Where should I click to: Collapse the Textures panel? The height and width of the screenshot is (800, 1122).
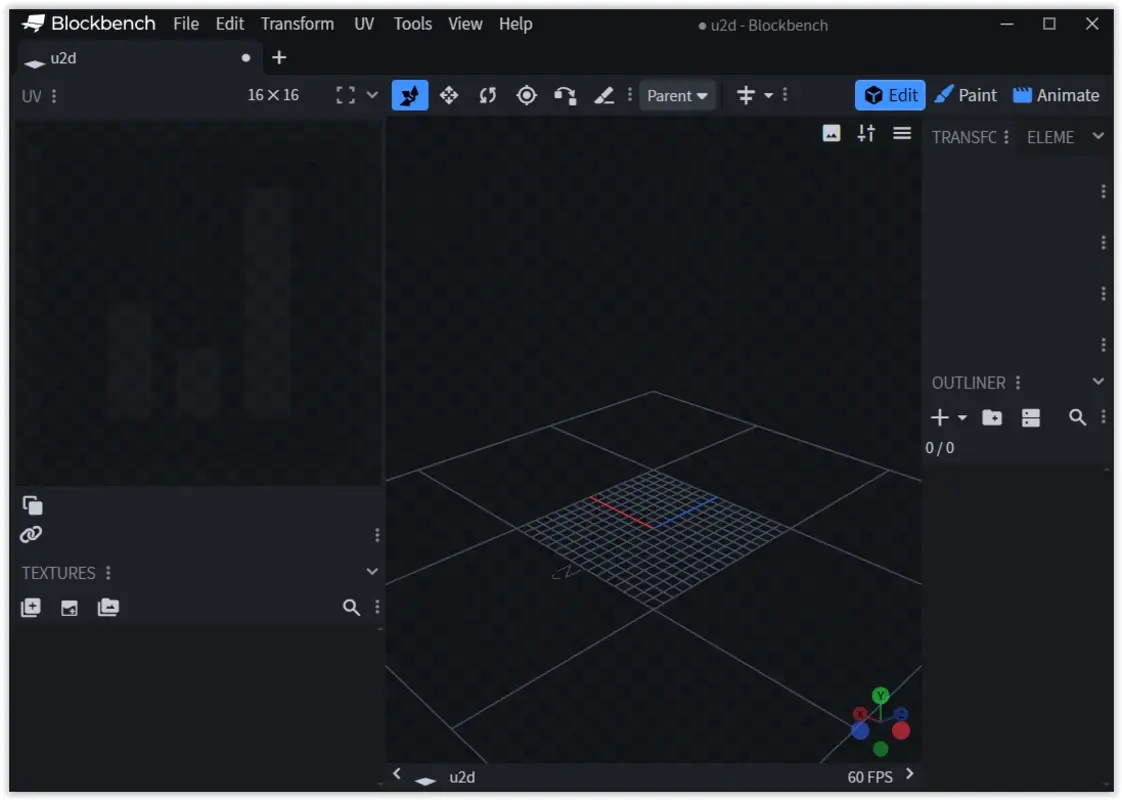371,572
